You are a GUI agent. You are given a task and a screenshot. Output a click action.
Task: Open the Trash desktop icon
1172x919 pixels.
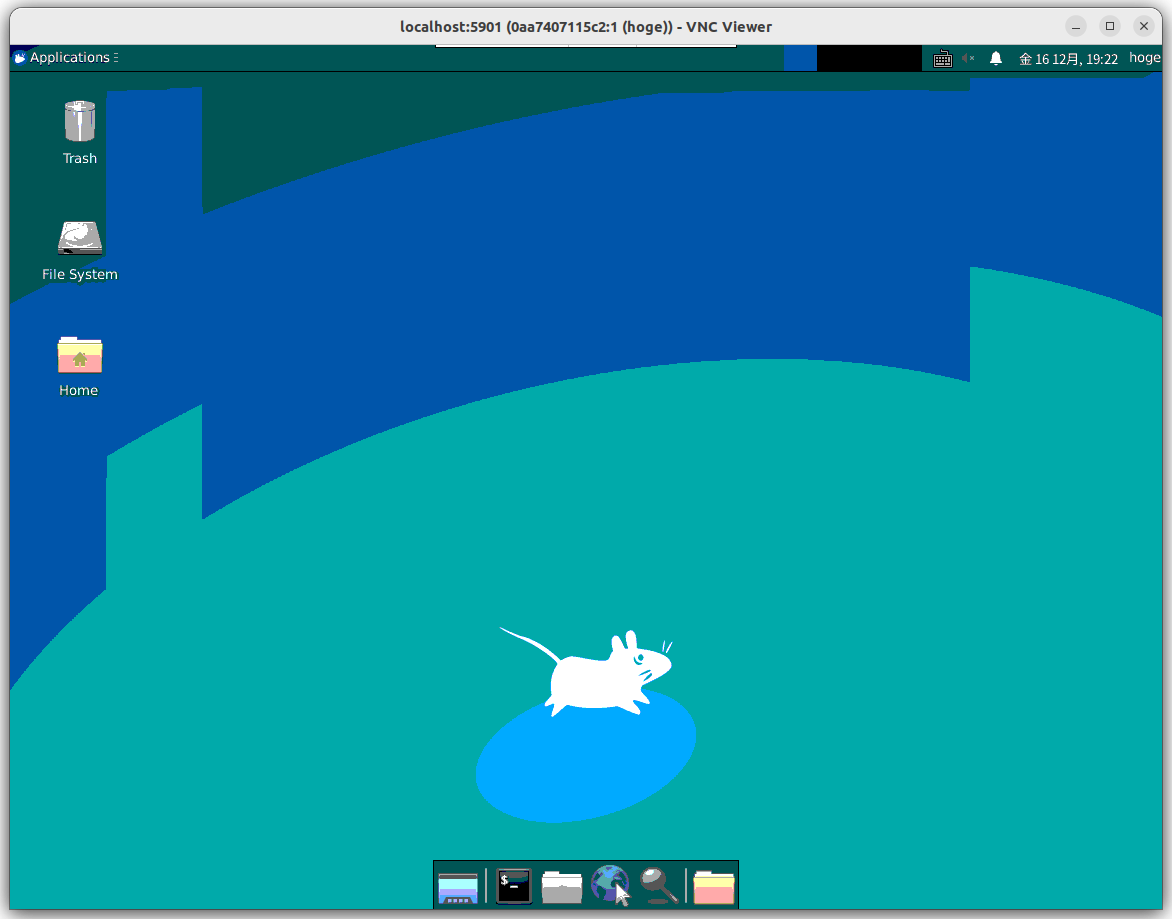79,132
